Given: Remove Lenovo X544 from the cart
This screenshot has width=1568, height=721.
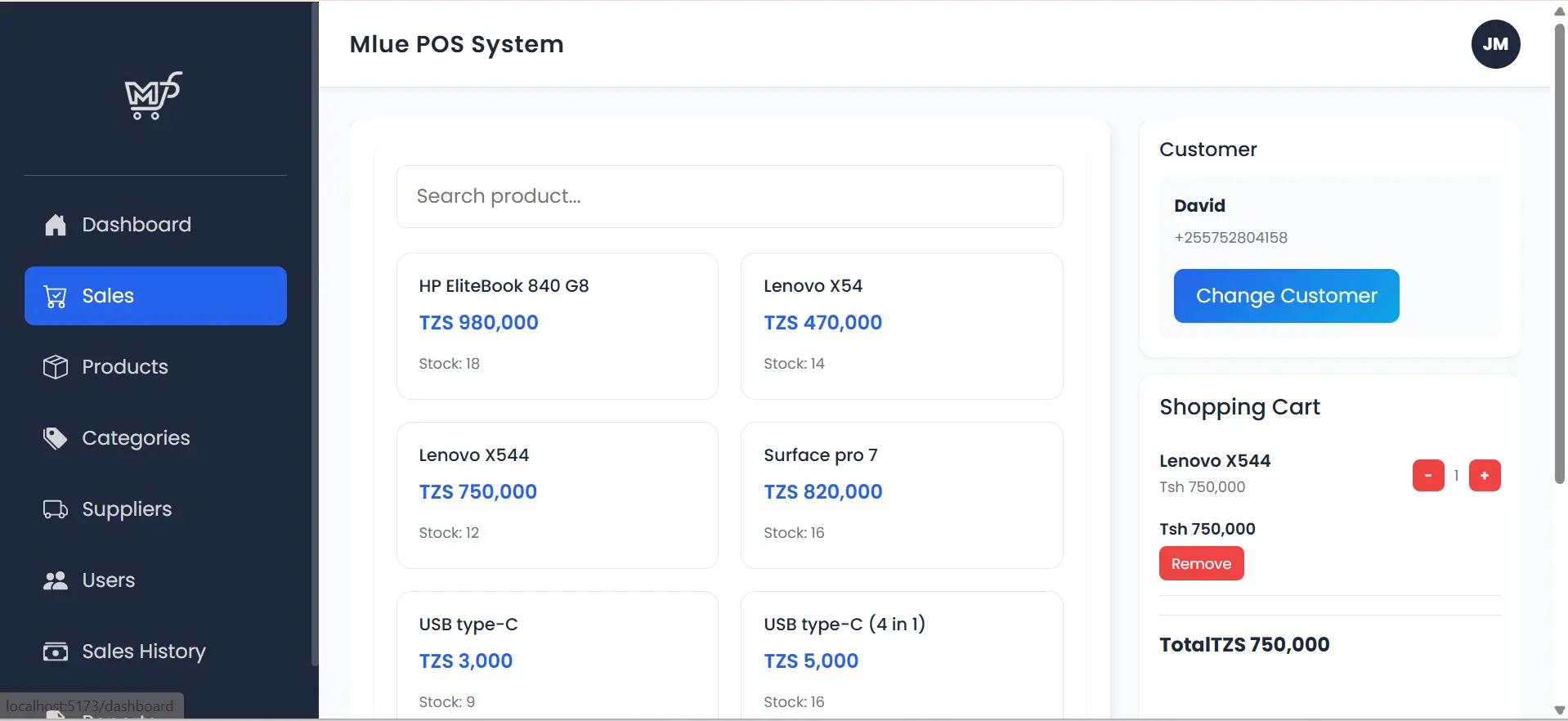Looking at the screenshot, I should 1201,564.
